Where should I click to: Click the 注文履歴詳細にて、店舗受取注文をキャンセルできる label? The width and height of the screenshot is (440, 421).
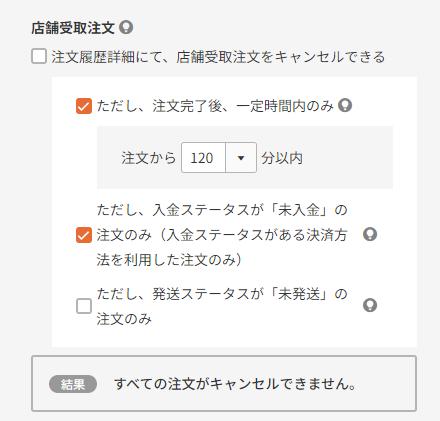coord(218,57)
